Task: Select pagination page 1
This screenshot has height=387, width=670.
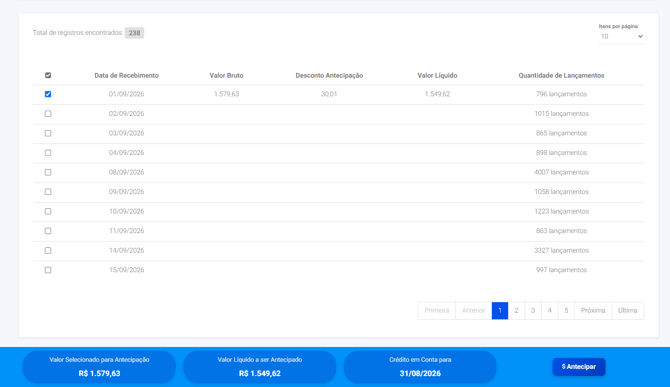Action: pyautogui.click(x=500, y=311)
